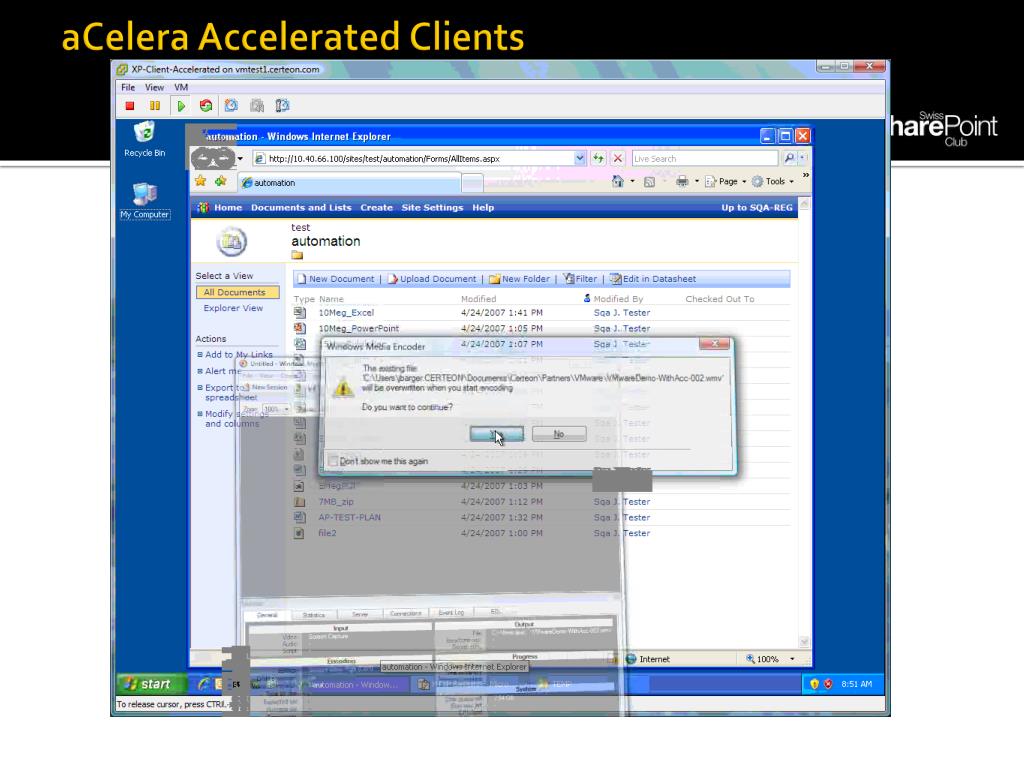Click the IE Print icon
The width and height of the screenshot is (1024, 768).
(x=682, y=182)
